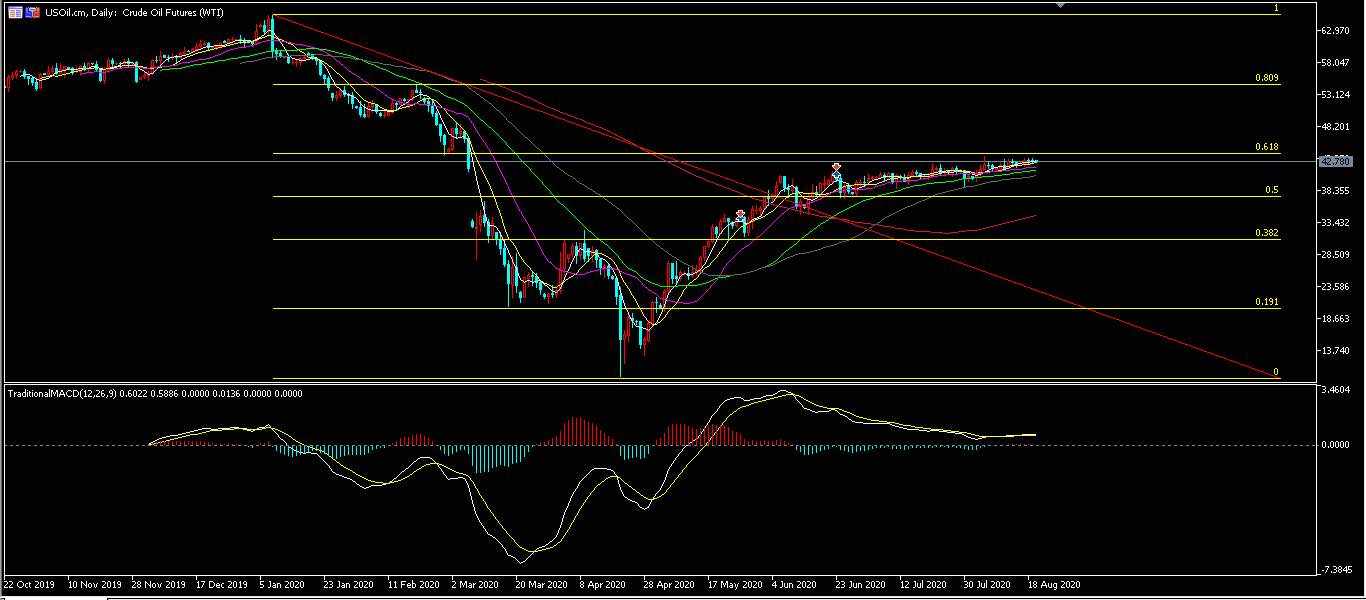Select the Fibonacci 0.5 level label
Screen dimensions: 1366x600
tap(1271, 190)
